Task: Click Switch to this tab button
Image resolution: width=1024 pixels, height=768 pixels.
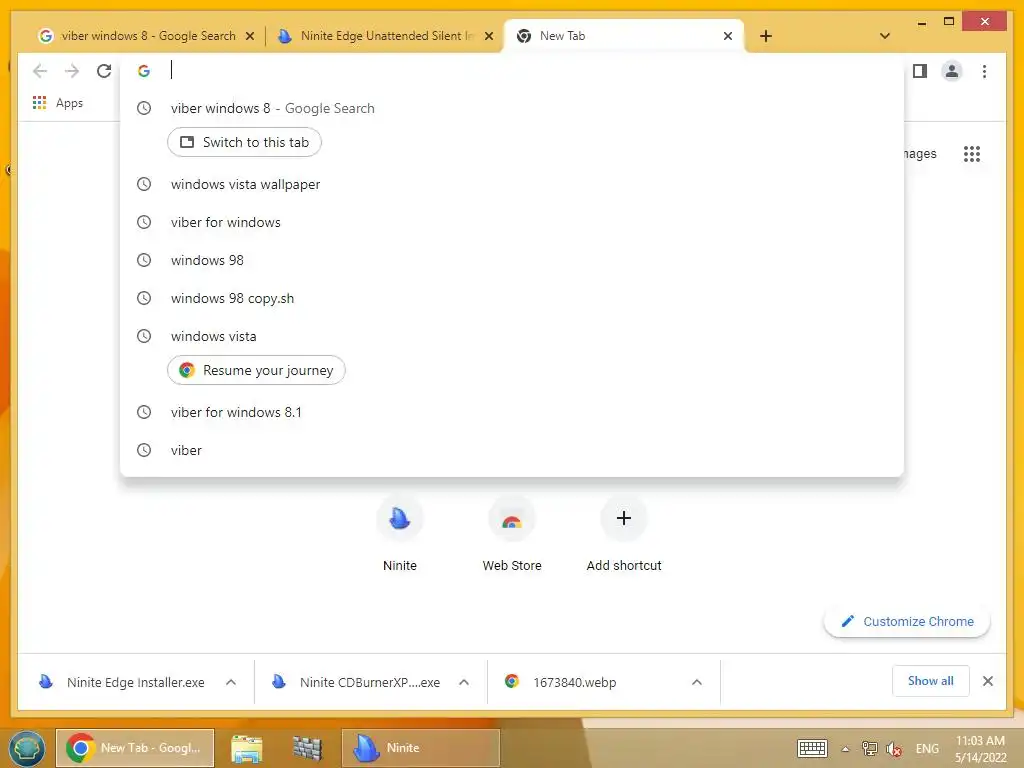Action: coord(244,142)
